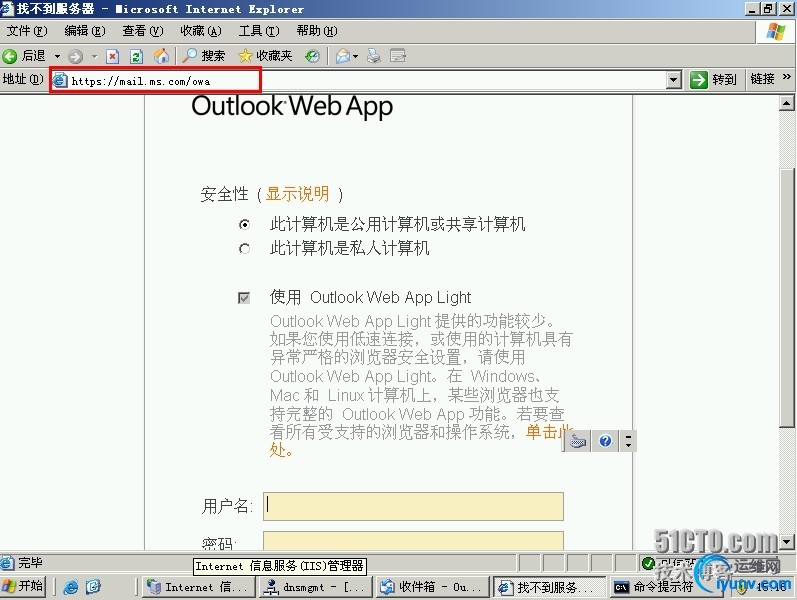The image size is (797, 600).
Task: Toggle the Outlook Web App Light checkbox
Action: pyautogui.click(x=244, y=297)
